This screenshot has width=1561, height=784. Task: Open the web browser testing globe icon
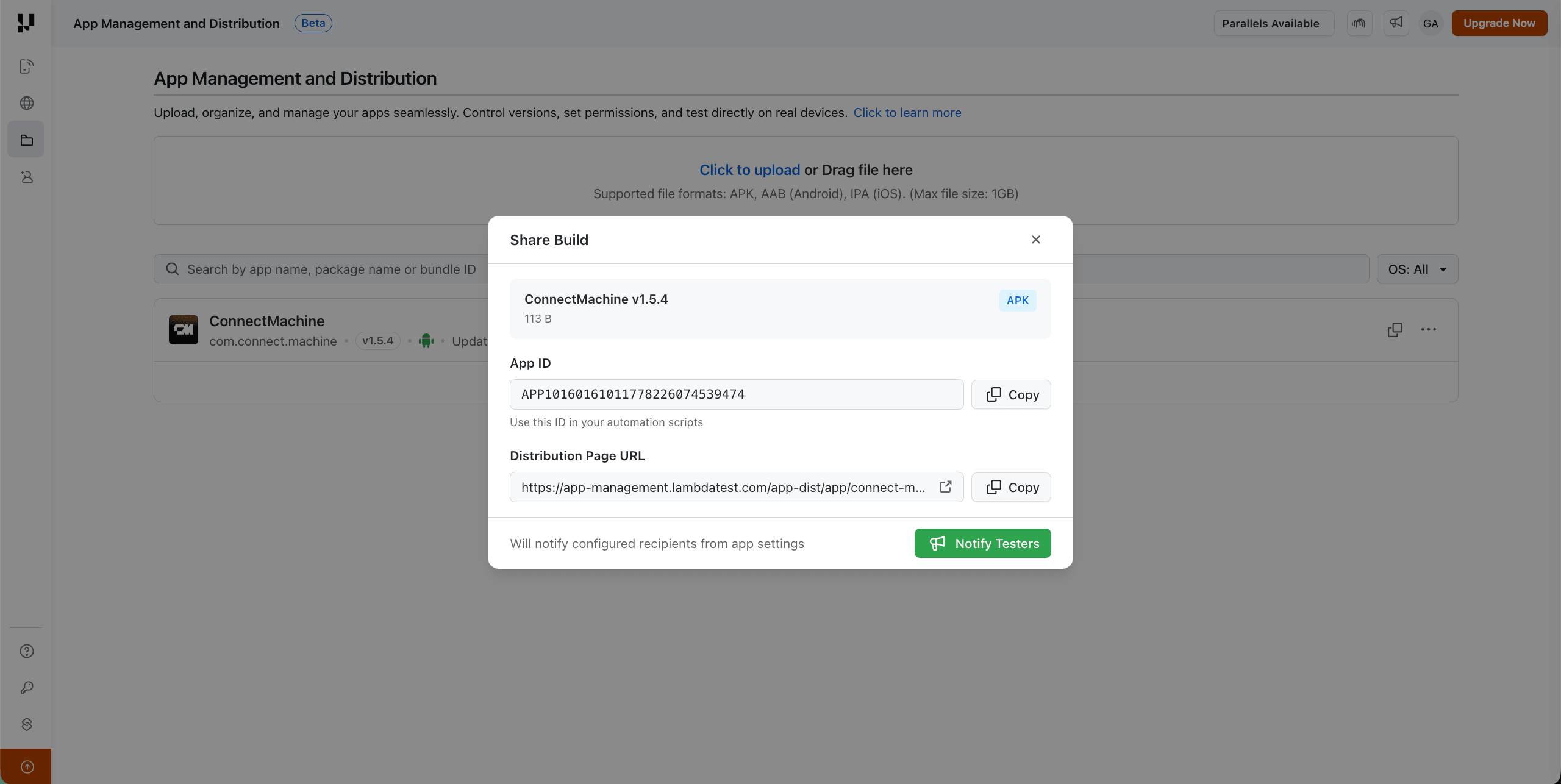click(26, 103)
